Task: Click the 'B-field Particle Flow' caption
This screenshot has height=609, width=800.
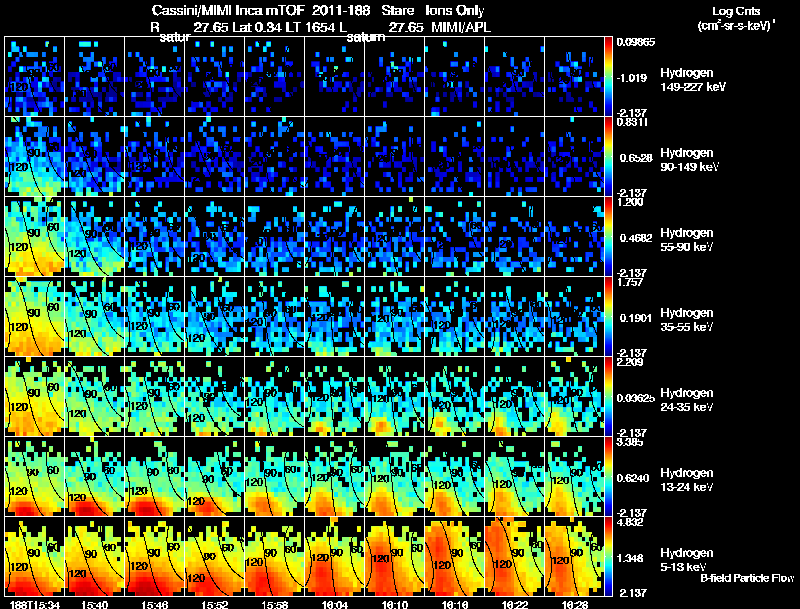Action: point(747,578)
